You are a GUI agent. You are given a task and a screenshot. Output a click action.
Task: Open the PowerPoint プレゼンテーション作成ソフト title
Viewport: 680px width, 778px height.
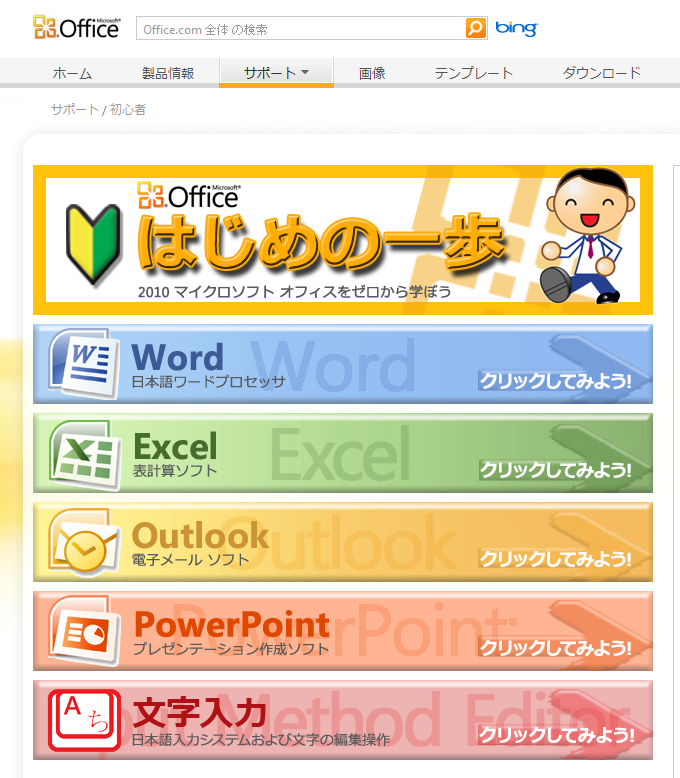[231, 633]
